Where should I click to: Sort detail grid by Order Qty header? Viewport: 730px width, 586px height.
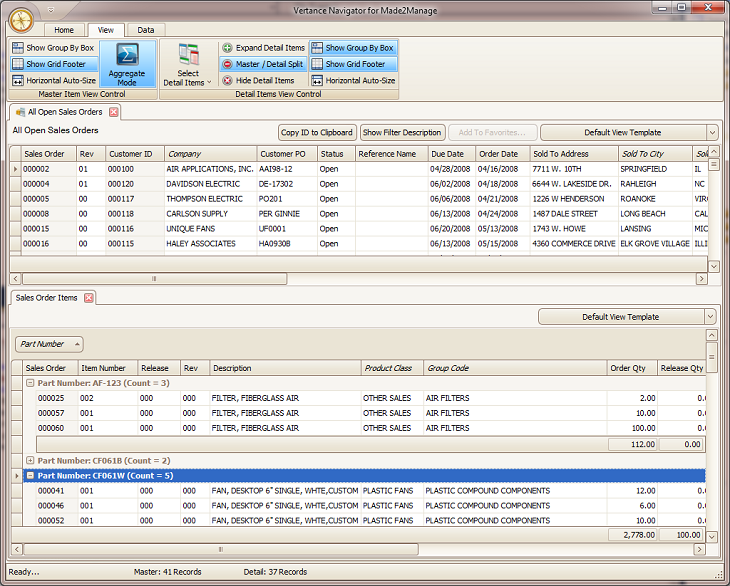point(632,368)
